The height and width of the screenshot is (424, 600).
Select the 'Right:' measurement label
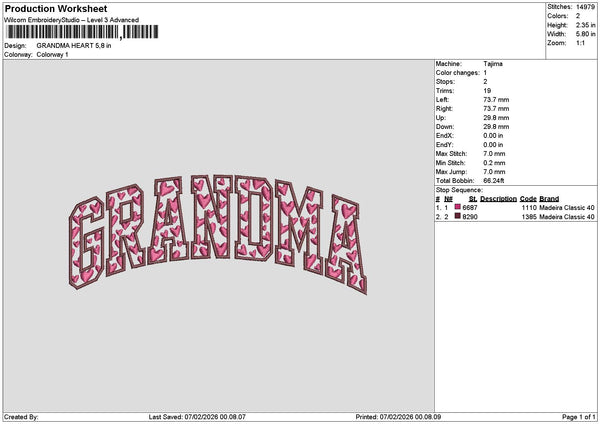click(444, 109)
